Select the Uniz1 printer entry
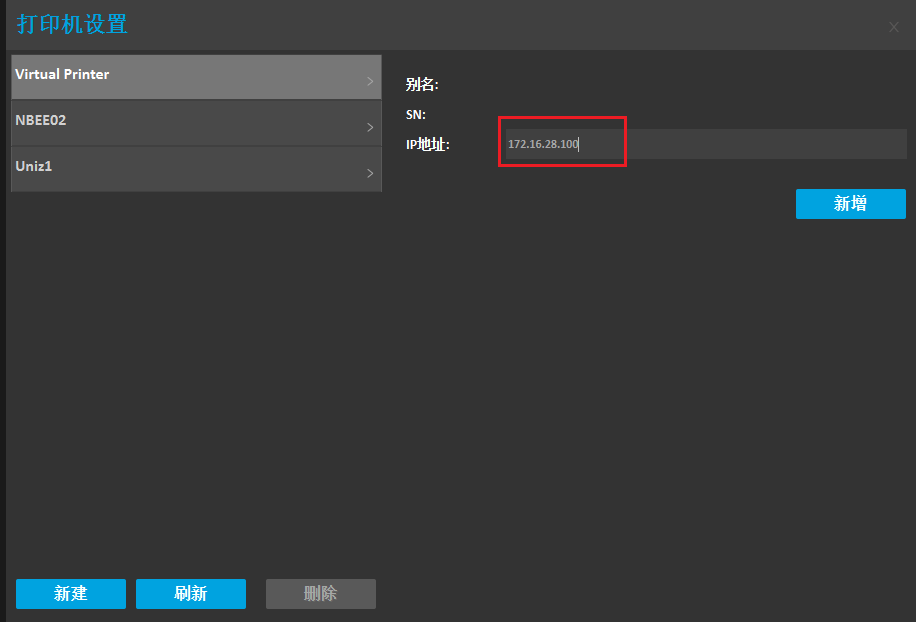This screenshot has width=916, height=622. point(196,169)
